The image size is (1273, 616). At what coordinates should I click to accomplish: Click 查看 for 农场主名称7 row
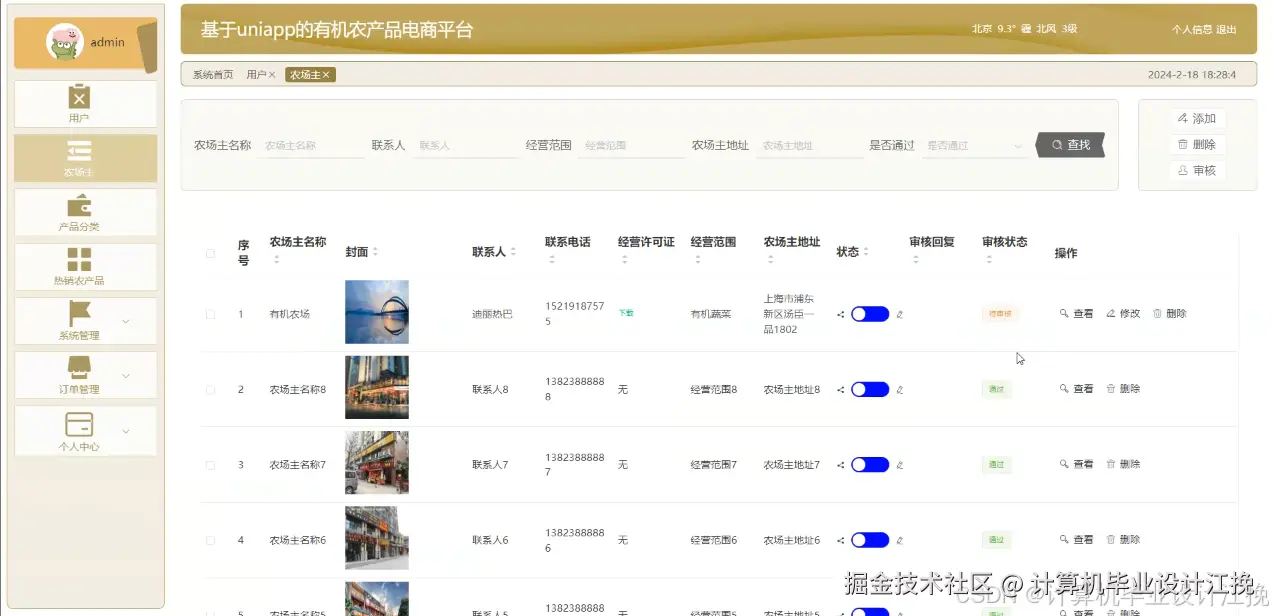click(x=1077, y=465)
